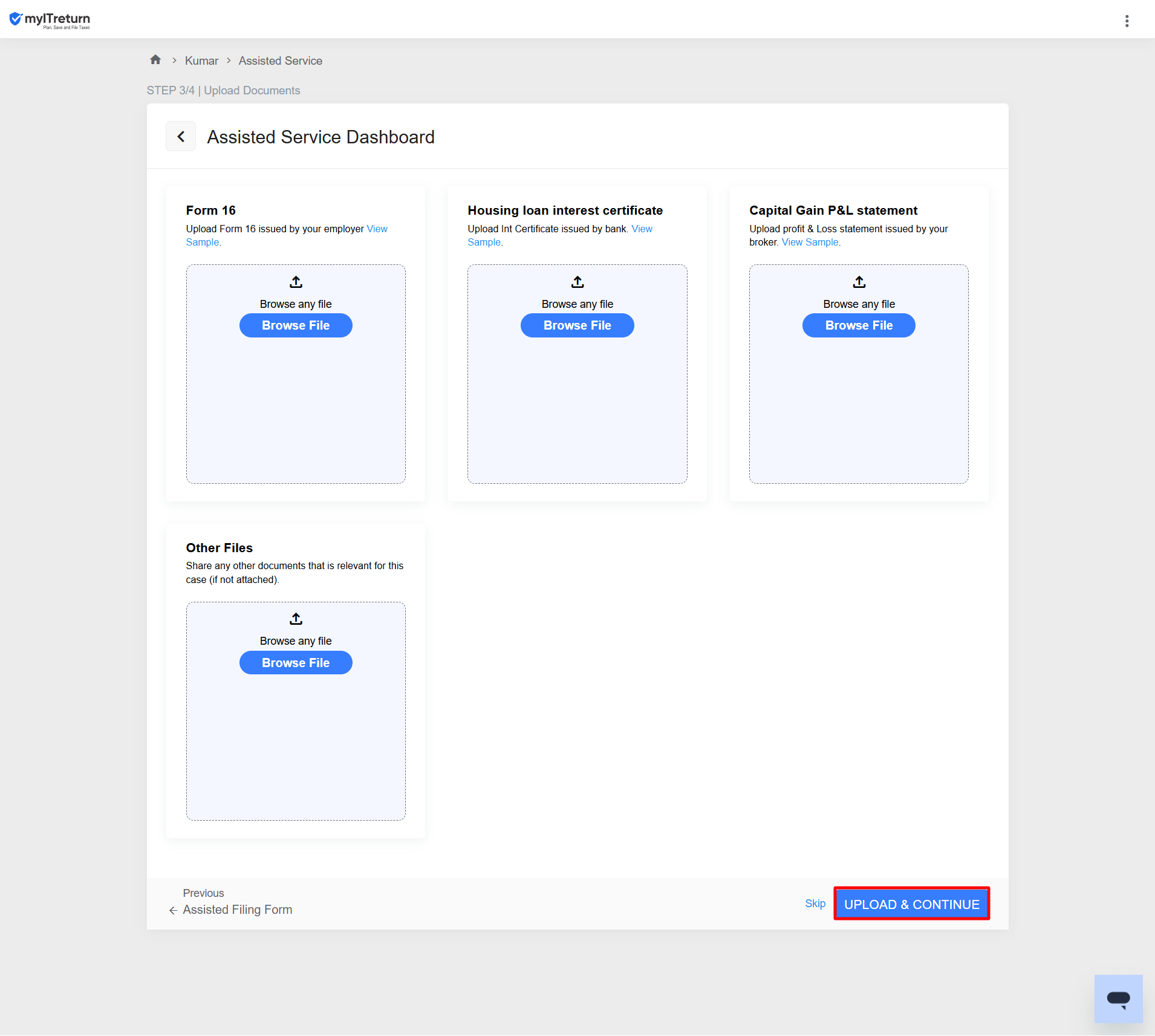
Task: Click the Housing loan interest certificate heading
Action: 565,210
